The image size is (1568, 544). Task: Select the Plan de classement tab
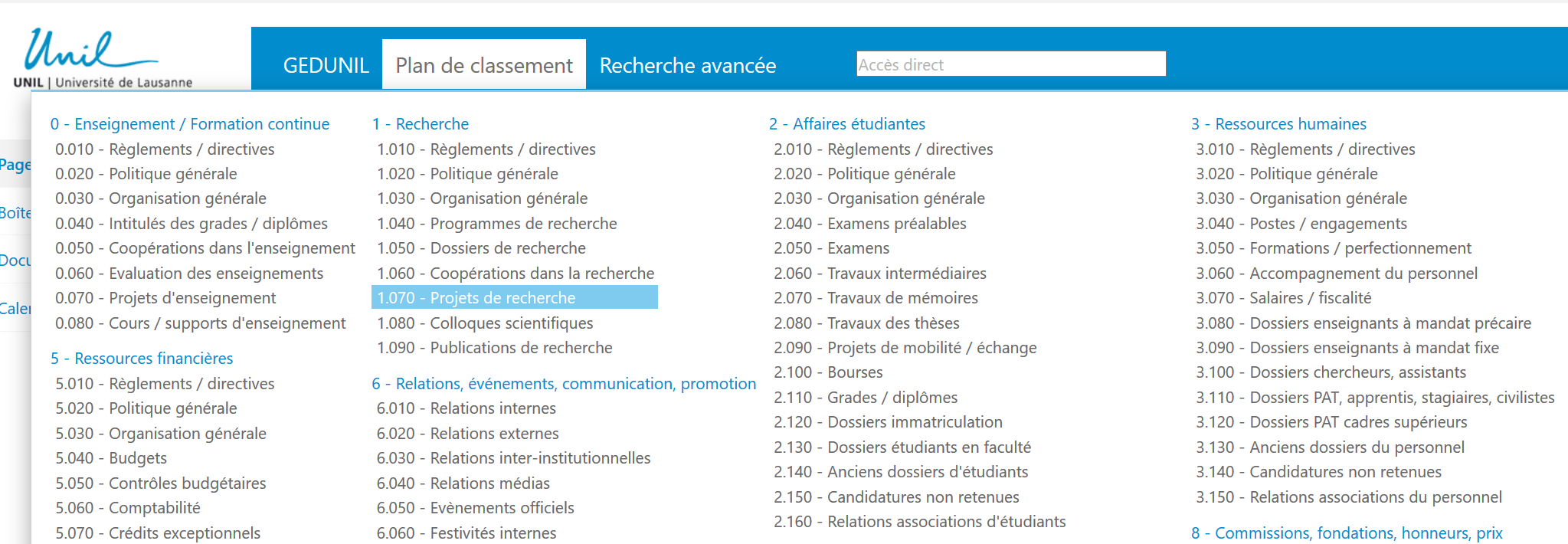(484, 66)
